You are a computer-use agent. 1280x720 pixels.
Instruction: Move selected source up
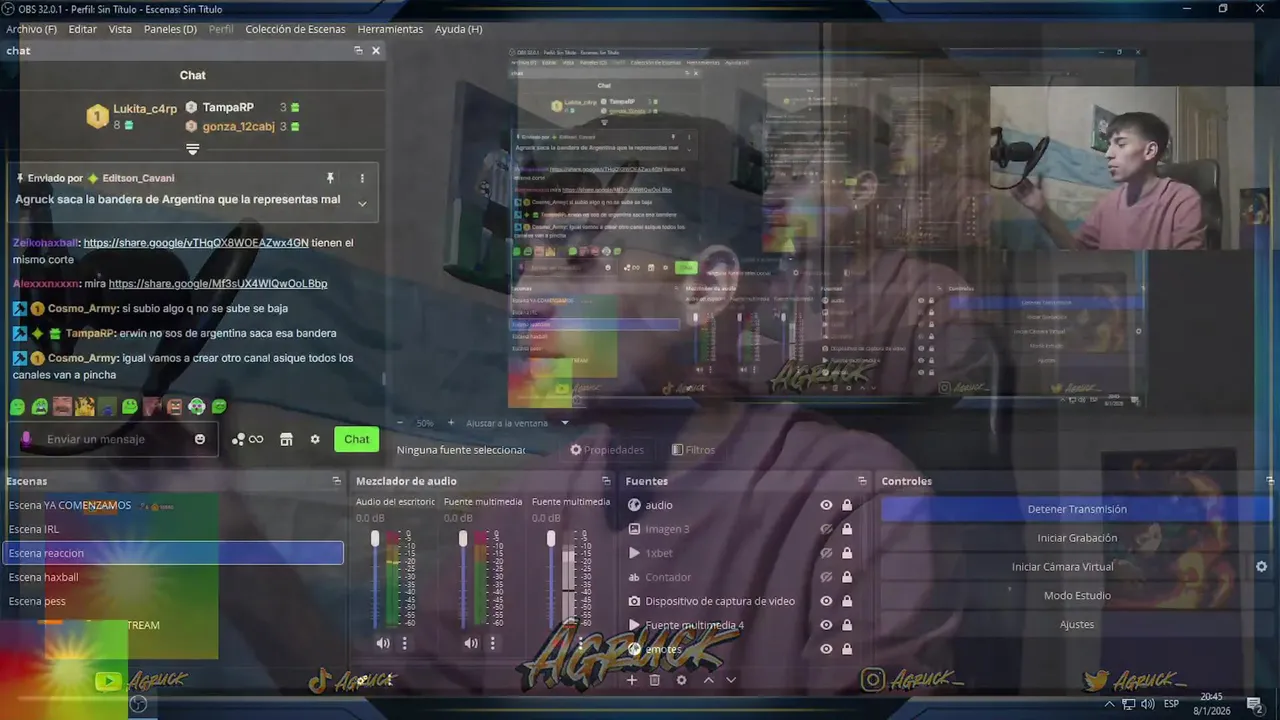[708, 680]
